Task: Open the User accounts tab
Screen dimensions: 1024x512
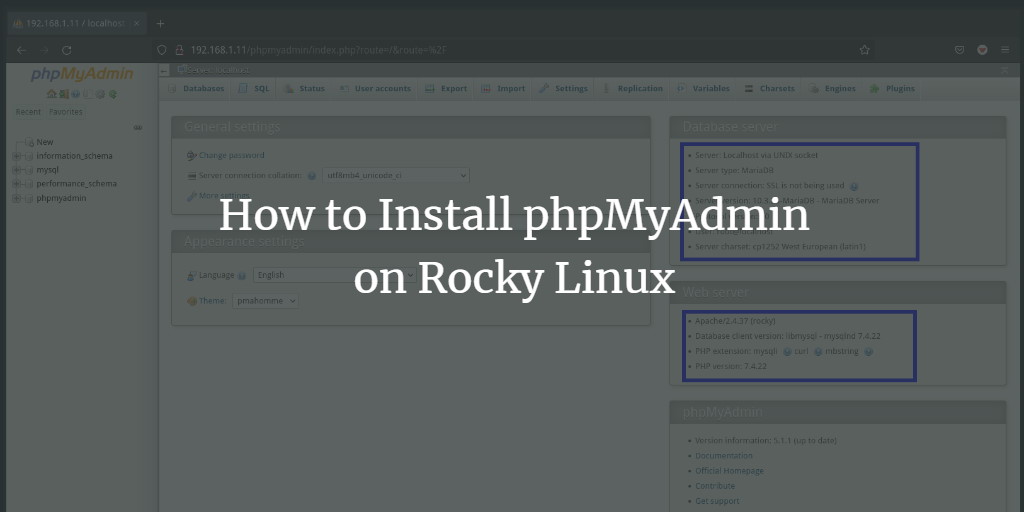Action: (x=376, y=89)
